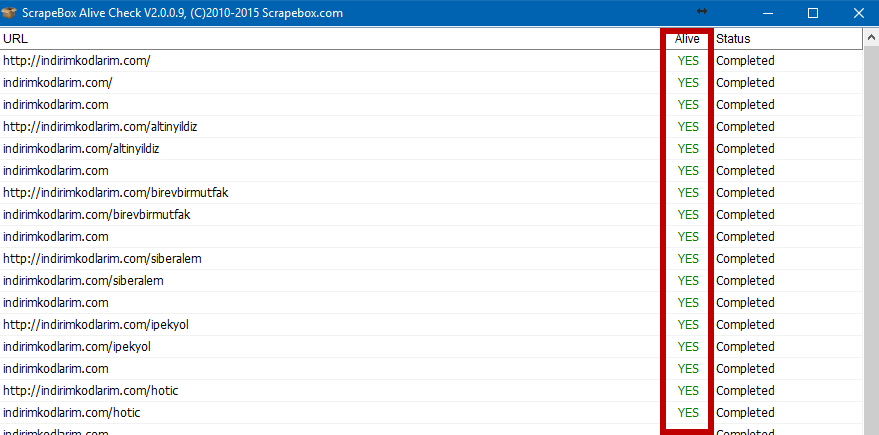Select URL indirimkodlarim.com/birevbirmutfak without http
This screenshot has width=879, height=435.
pos(96,215)
